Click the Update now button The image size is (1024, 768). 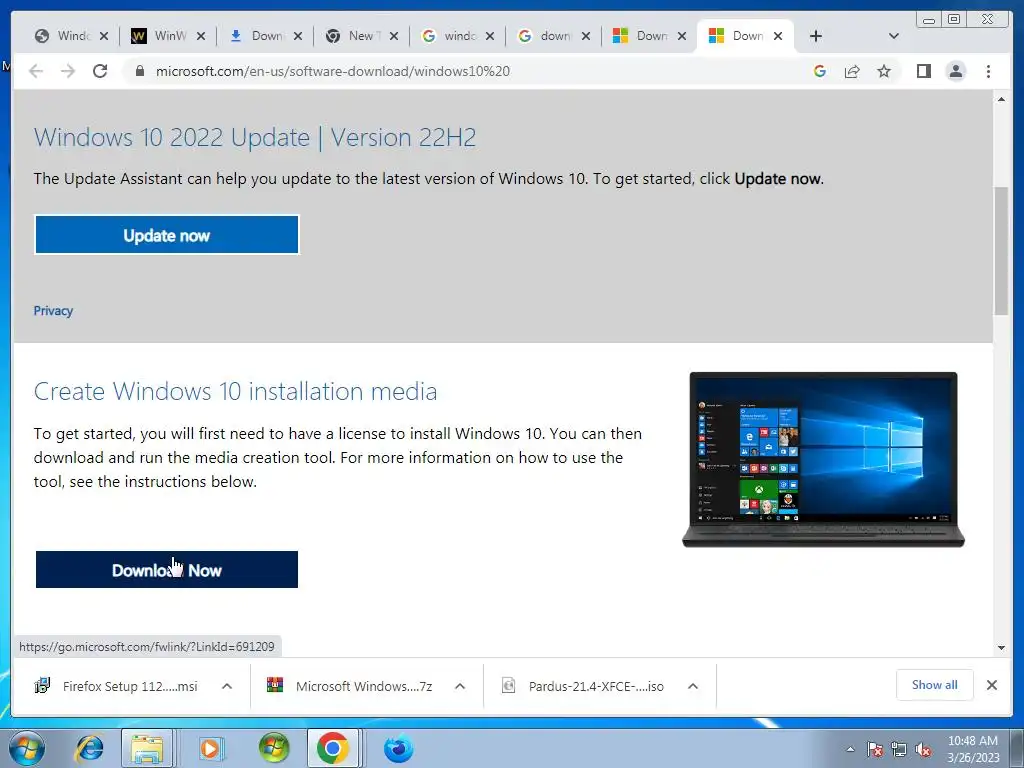click(167, 235)
